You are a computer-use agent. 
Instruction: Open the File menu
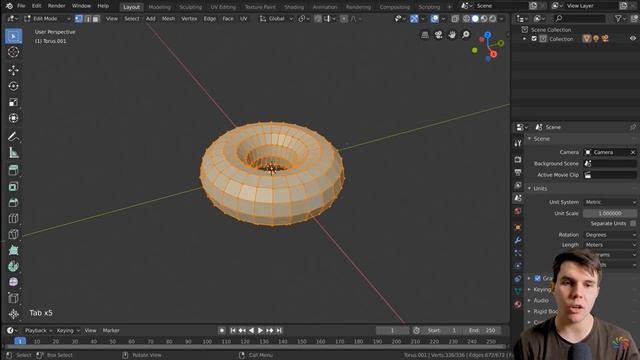21,6
